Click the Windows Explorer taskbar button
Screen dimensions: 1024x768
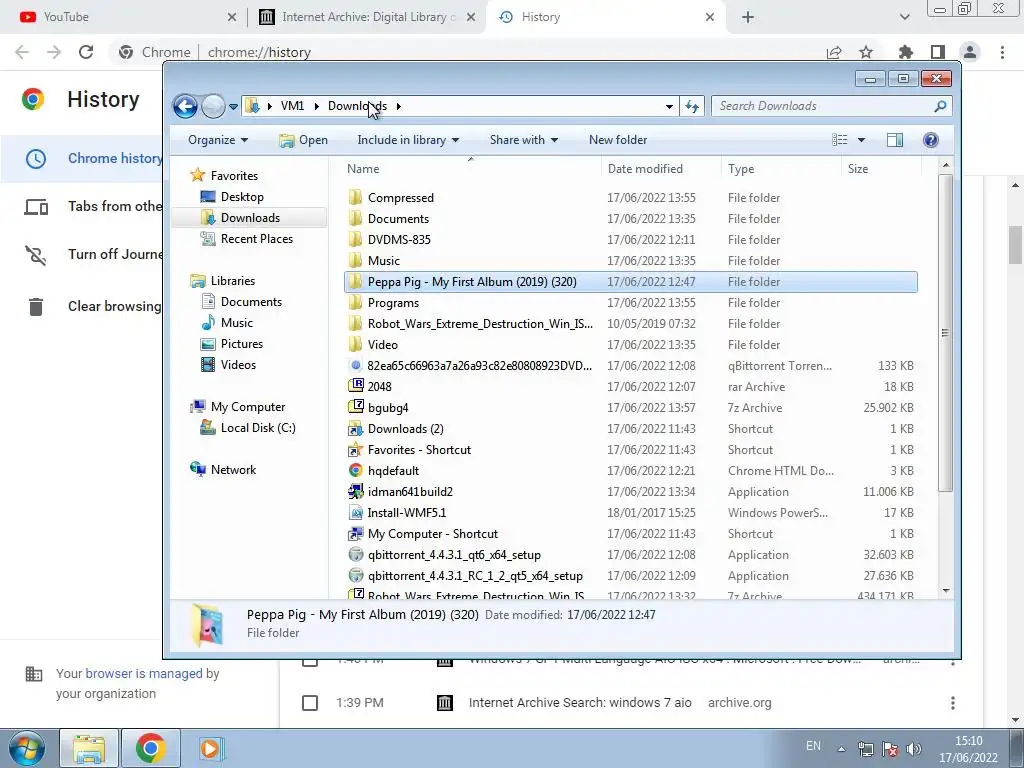(x=89, y=748)
